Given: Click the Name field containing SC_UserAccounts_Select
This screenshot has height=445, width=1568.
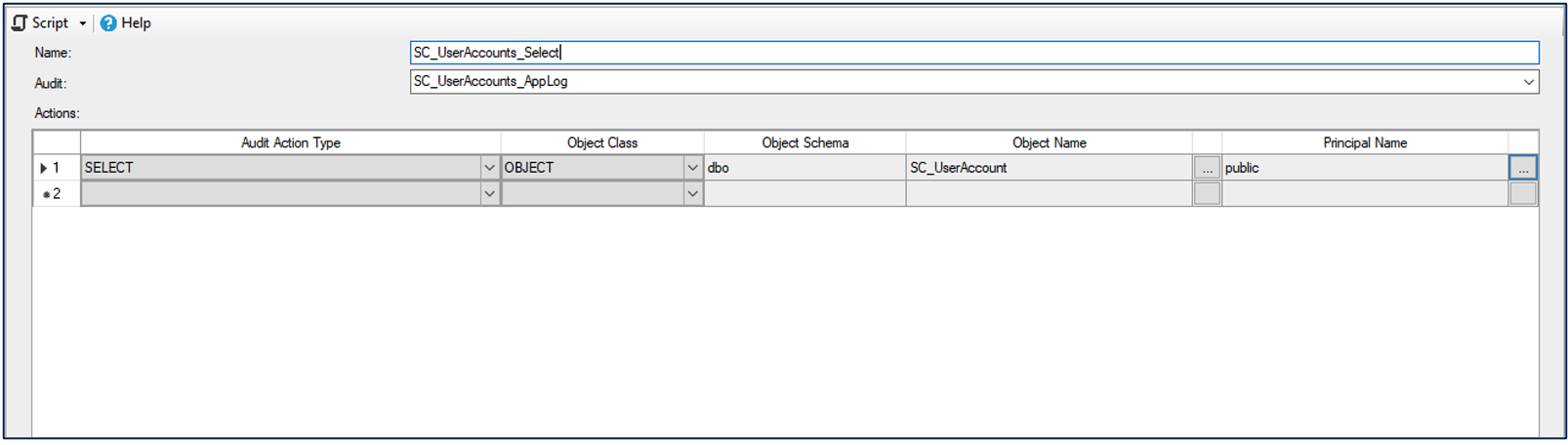Looking at the screenshot, I should [972, 53].
